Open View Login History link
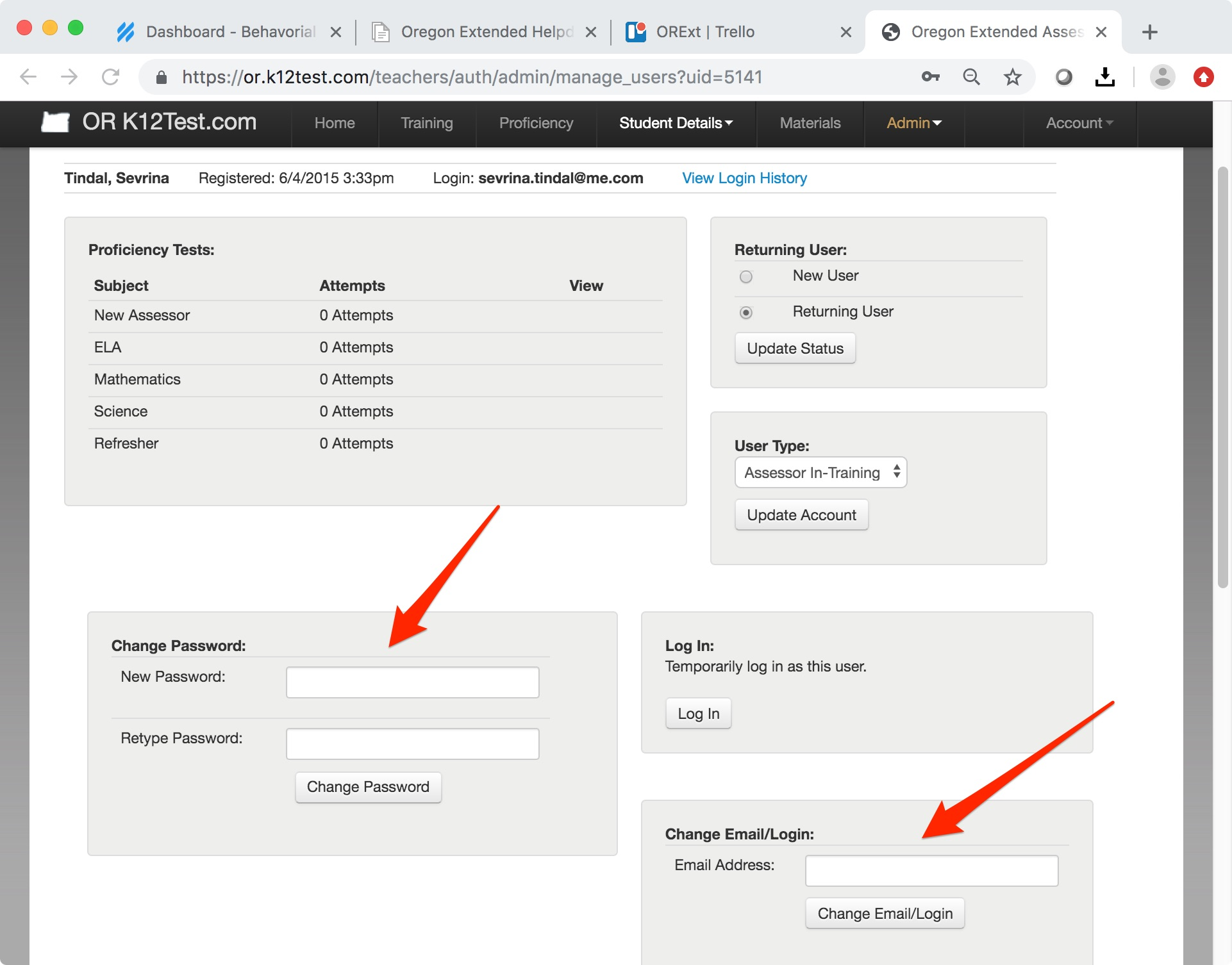Viewport: 1232px width, 965px height. (744, 178)
